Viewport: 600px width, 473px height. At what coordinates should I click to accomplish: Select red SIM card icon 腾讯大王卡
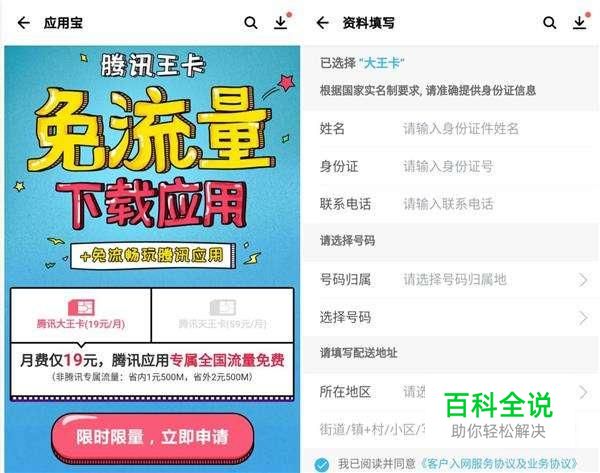81,307
